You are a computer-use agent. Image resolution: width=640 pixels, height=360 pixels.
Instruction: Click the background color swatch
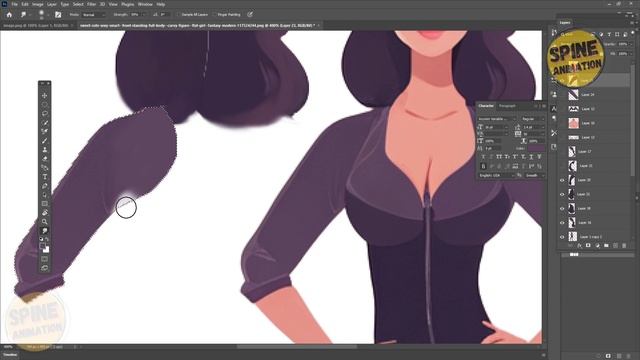47,249
